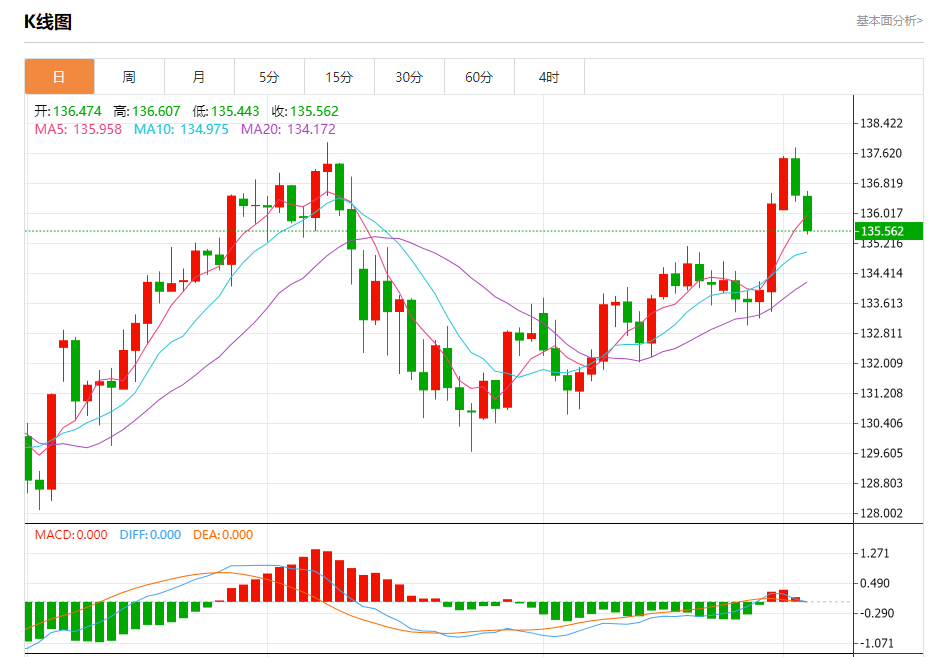The width and height of the screenshot is (937, 657).
Task: Switch to the 周 weekly tab
Action: [129, 77]
